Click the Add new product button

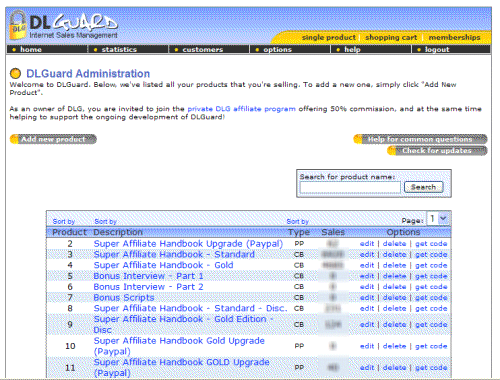53,139
